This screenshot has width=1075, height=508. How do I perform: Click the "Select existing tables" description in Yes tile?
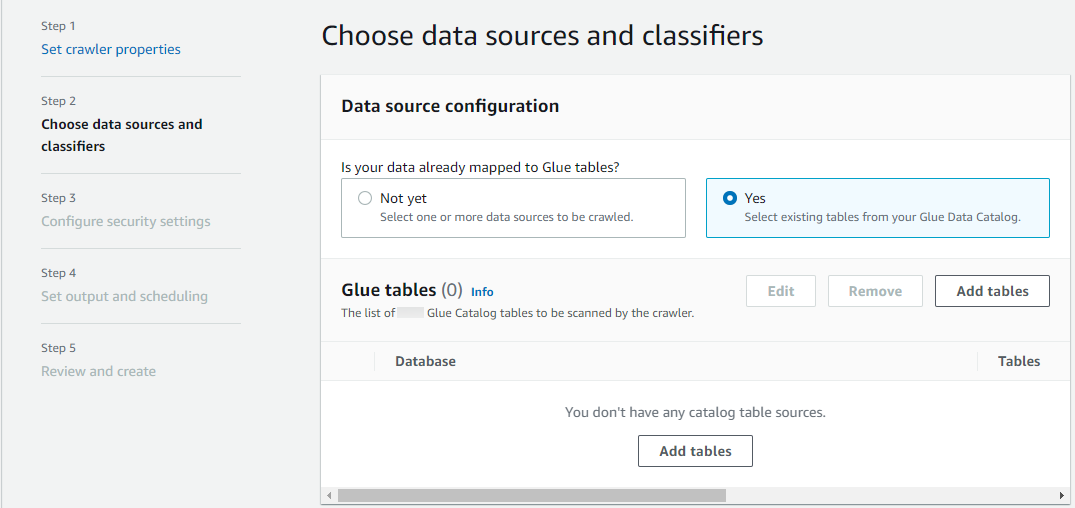(882, 217)
